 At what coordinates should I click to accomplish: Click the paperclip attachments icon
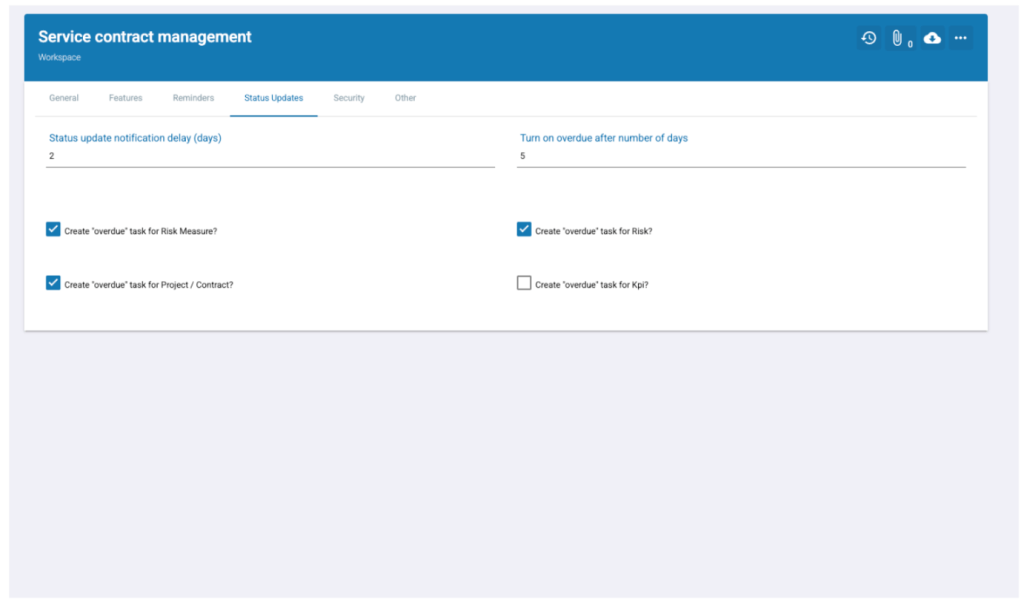point(898,38)
